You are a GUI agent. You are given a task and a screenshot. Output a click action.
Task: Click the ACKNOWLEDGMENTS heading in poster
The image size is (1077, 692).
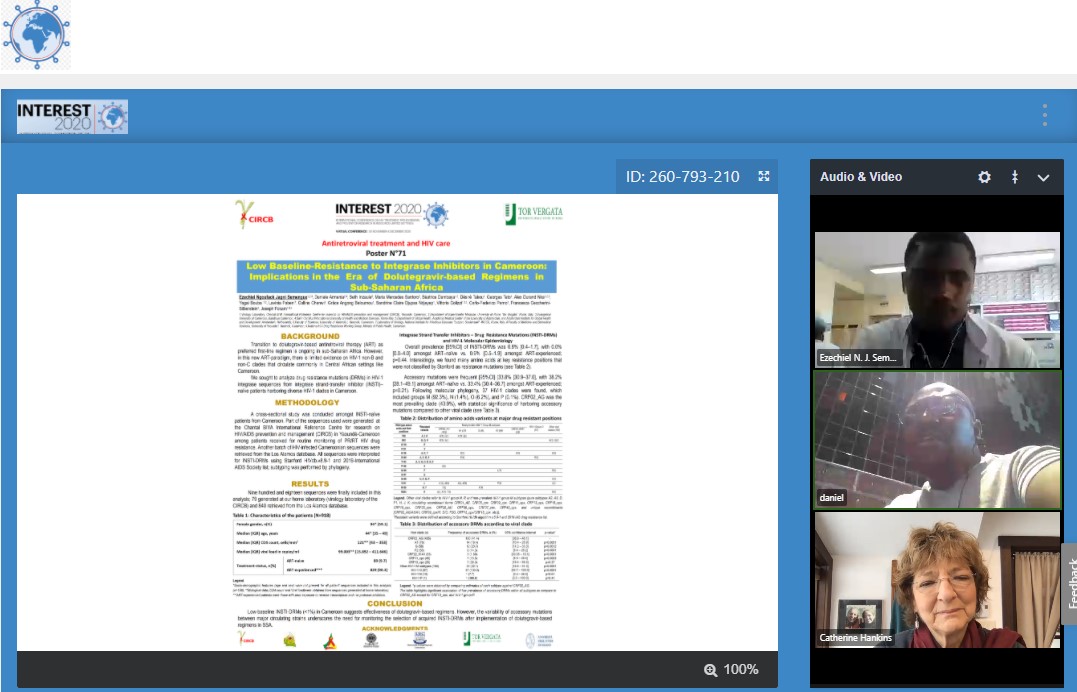(395, 628)
